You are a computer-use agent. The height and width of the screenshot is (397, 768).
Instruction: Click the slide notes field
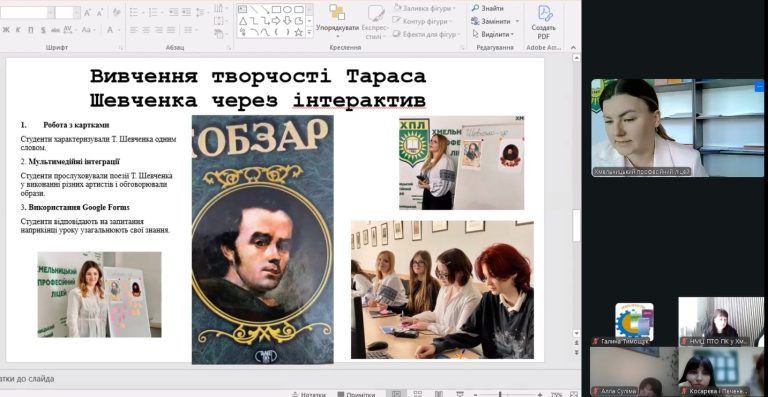(x=289, y=378)
